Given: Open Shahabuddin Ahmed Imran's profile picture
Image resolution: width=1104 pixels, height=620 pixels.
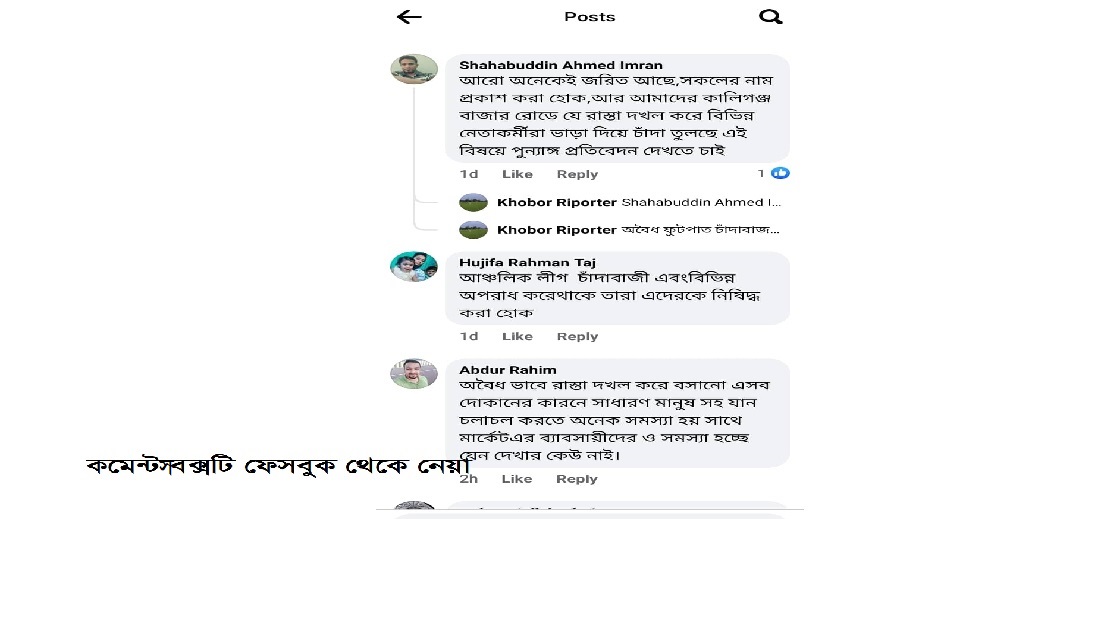Looking at the screenshot, I should tap(414, 69).
